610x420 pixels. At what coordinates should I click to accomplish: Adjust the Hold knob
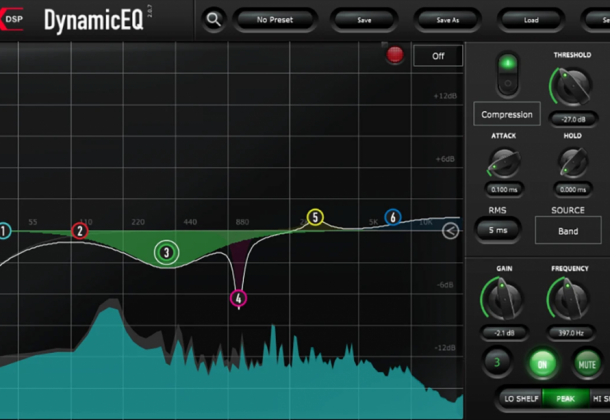point(573,163)
